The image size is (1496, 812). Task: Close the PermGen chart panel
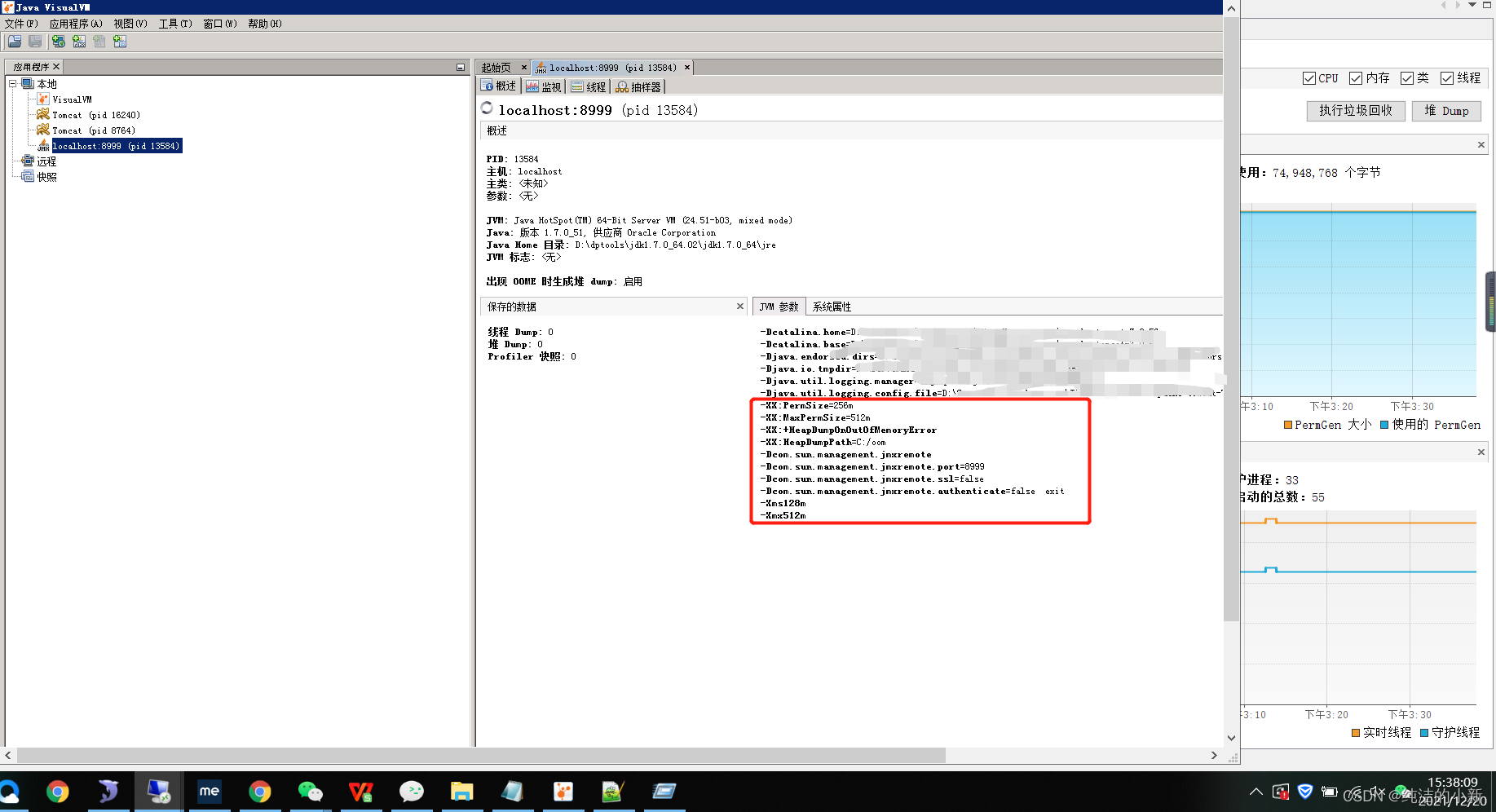(x=1481, y=145)
